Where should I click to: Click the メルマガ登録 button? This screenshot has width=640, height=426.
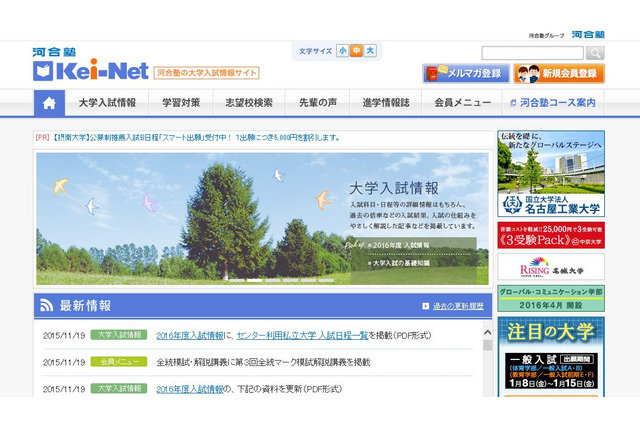tap(466, 73)
